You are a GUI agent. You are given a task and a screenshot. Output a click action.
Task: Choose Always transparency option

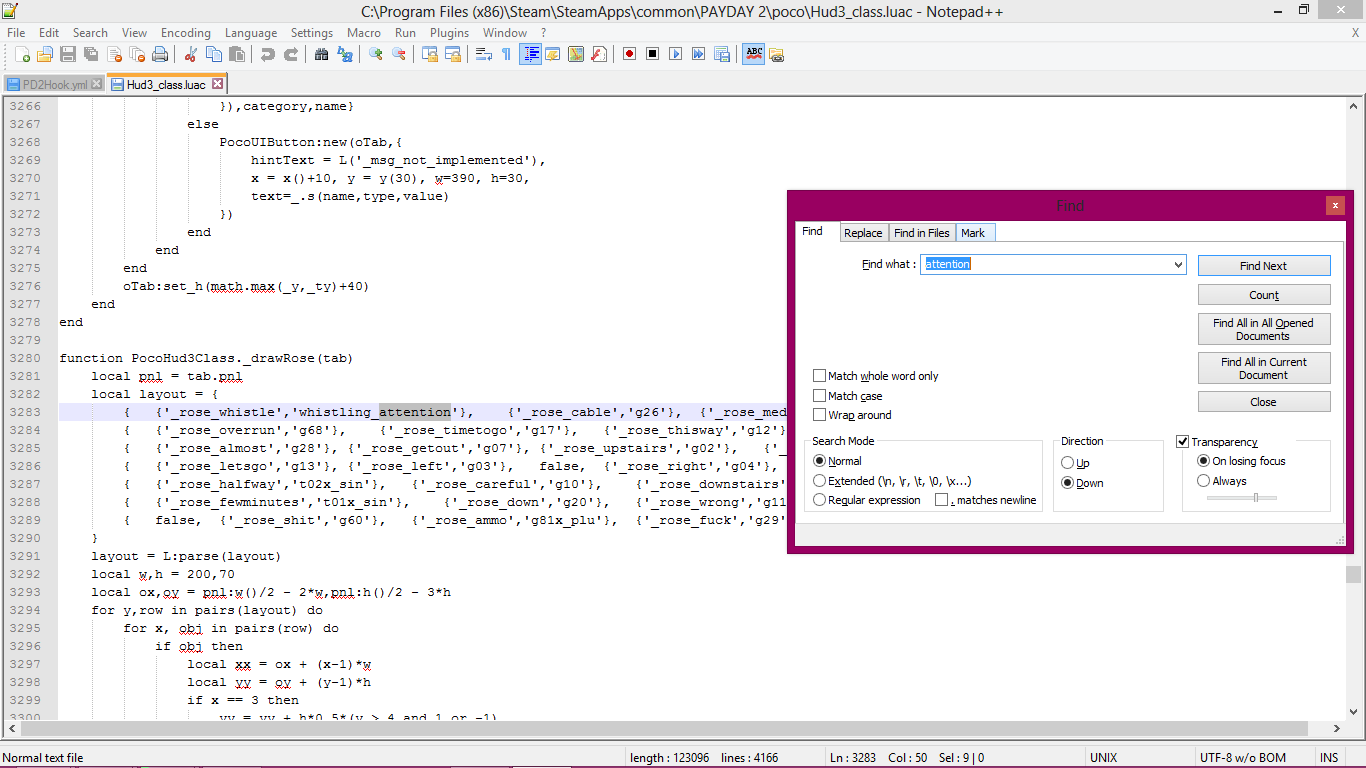point(1203,481)
